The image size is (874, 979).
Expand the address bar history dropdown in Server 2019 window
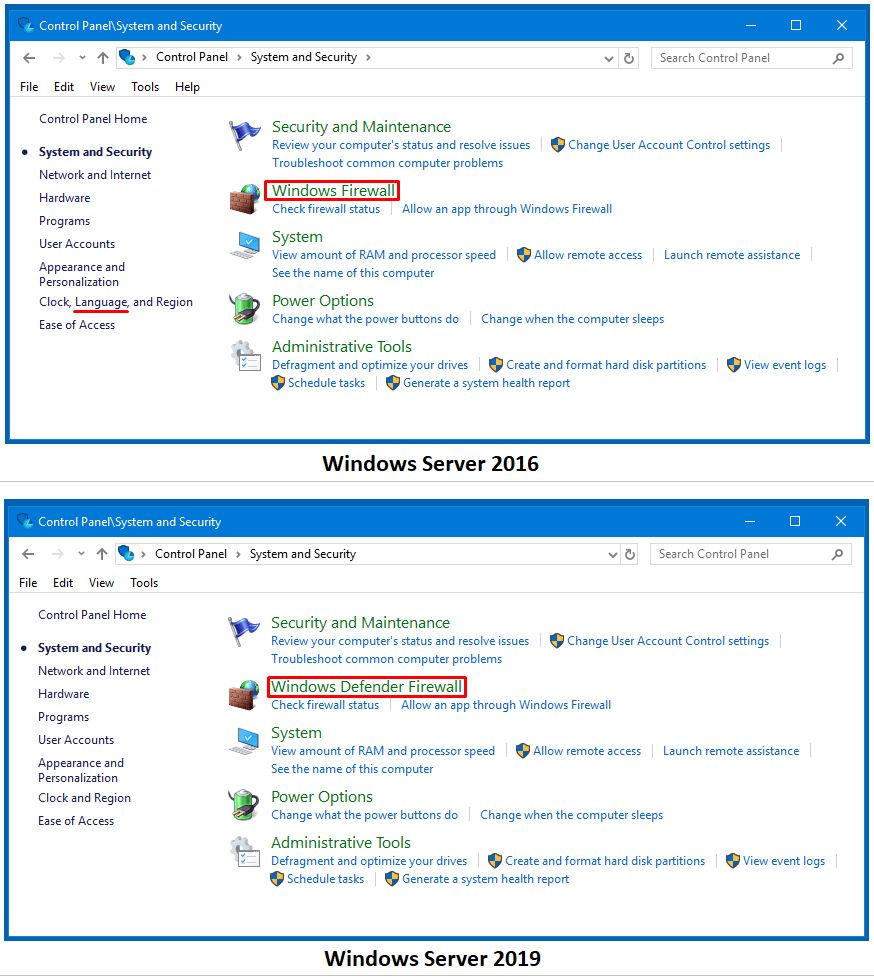613,554
